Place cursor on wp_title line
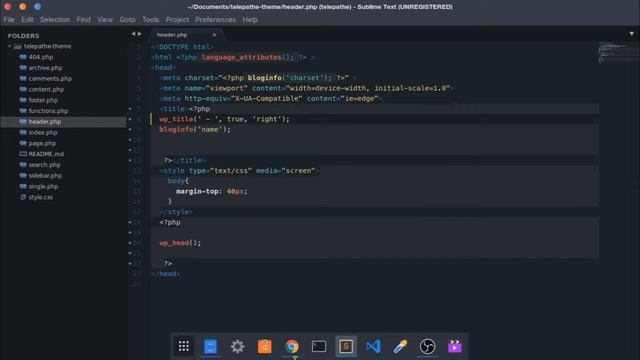640x360 pixels. 224,119
